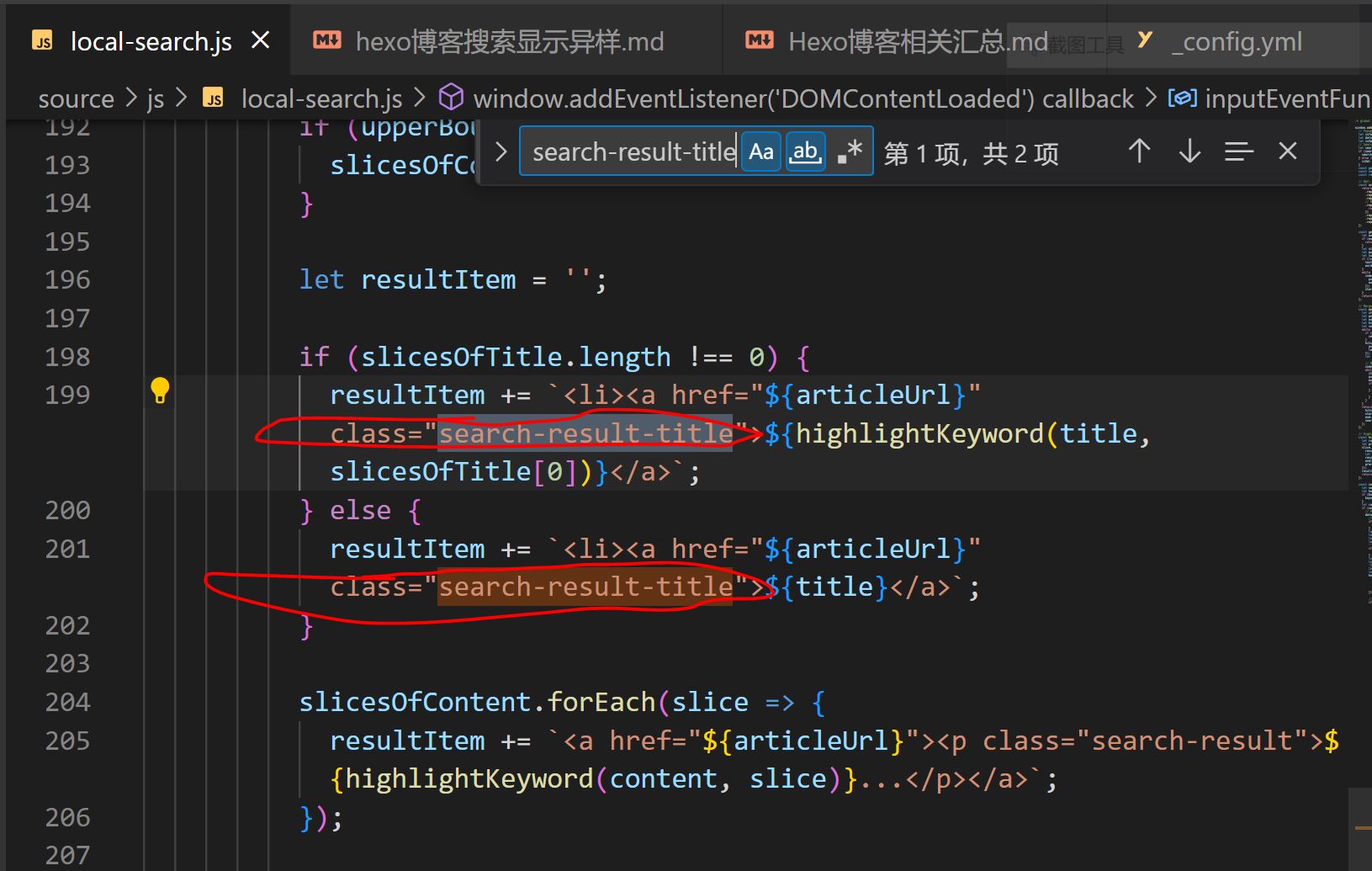Click line number 193
The height and width of the screenshot is (871, 1372).
[x=67, y=164]
